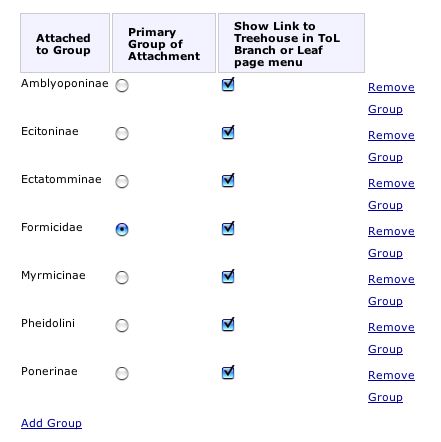Screen dimensions: 441x442
Task: Click Remove Group link for Ponerinae
Action: 391,386
